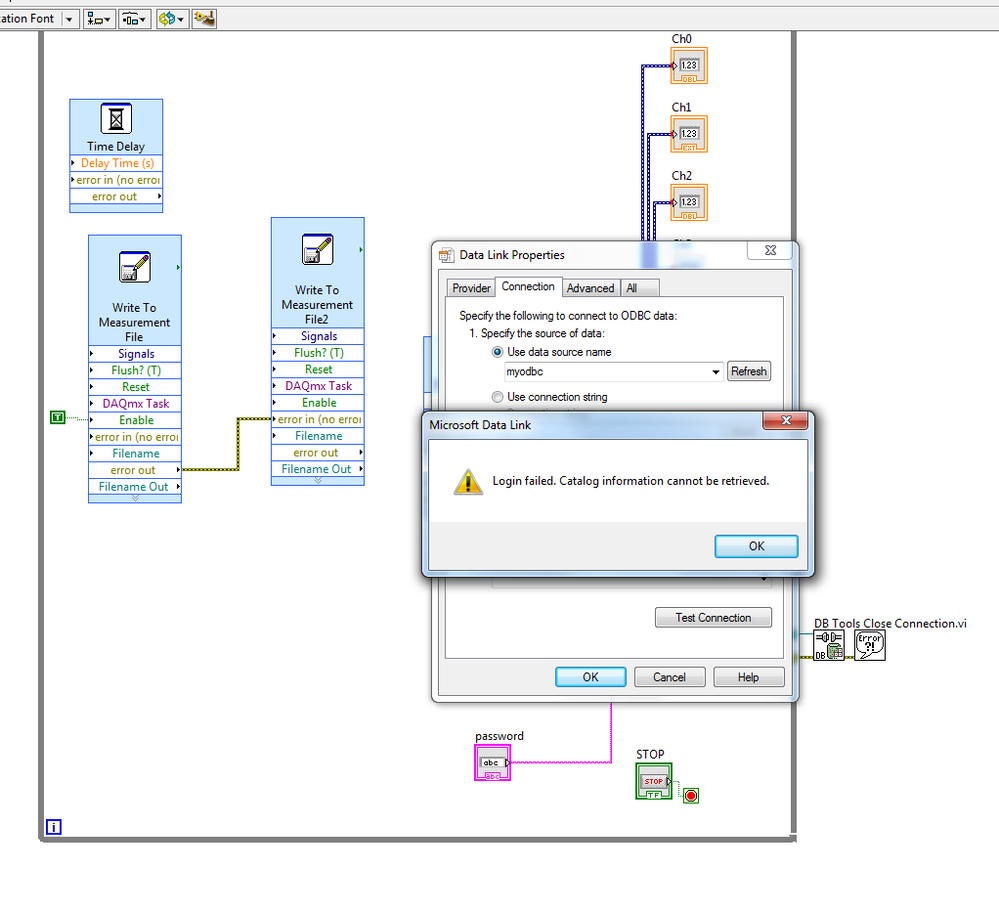Open the Reorder toolbar menu
This screenshot has width=999, height=912.
171,19
